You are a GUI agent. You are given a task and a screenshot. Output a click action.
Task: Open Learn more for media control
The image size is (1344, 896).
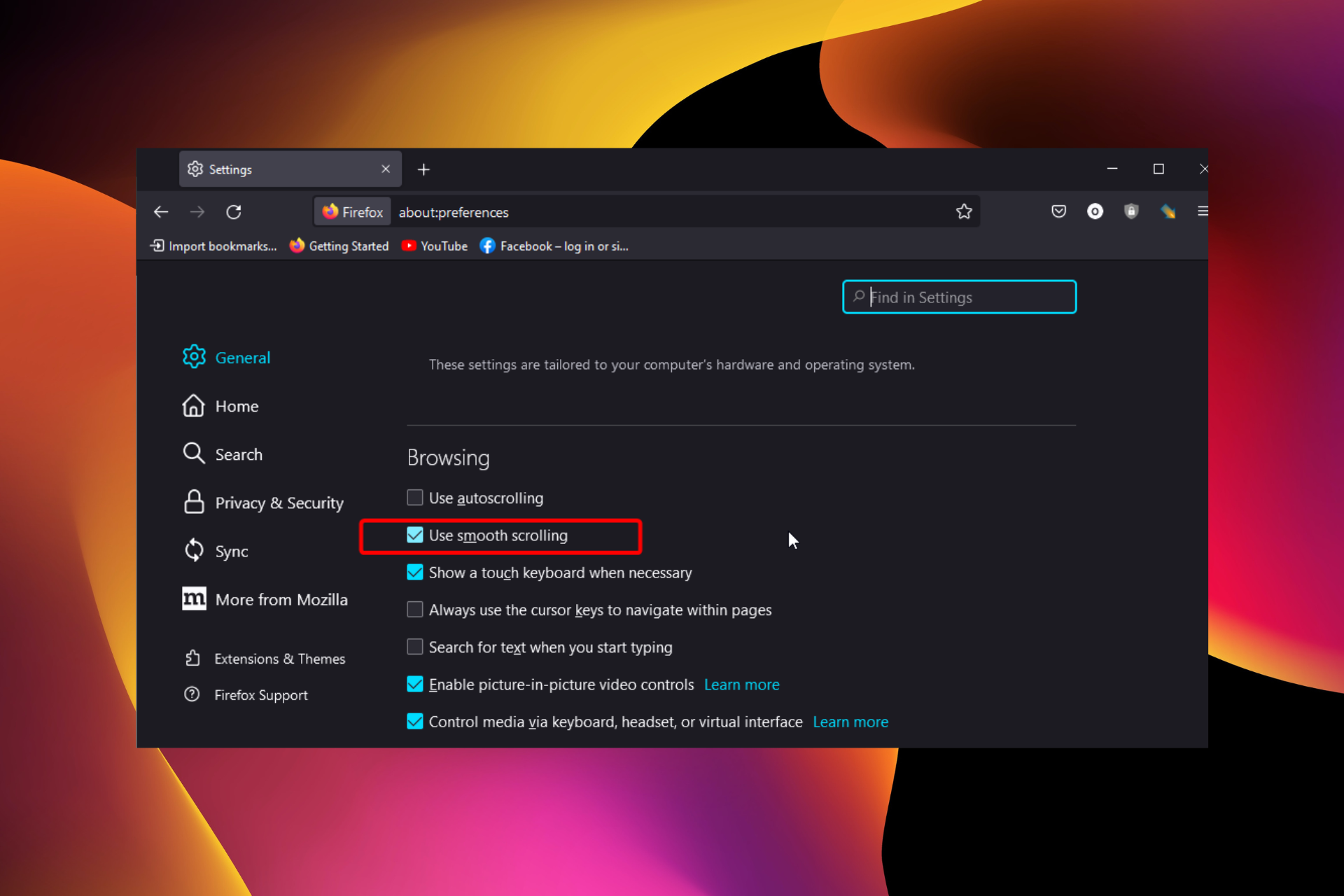[850, 722]
